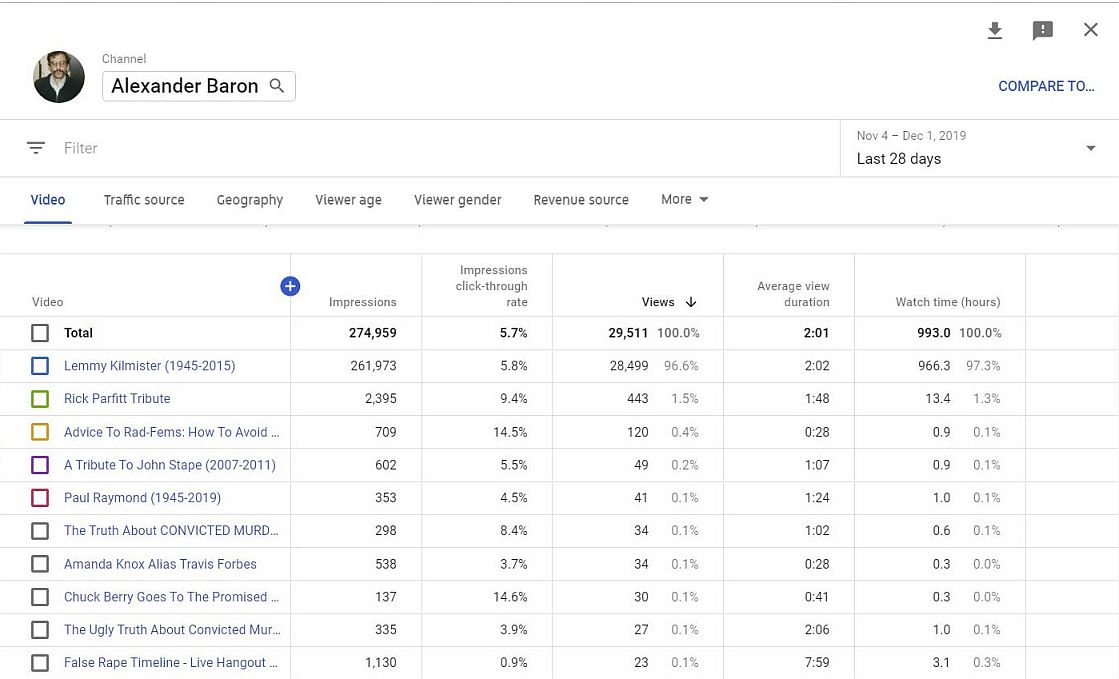The image size is (1119, 679).
Task: Open the Rick Parfitt Tribute video link
Action: pyautogui.click(x=117, y=398)
